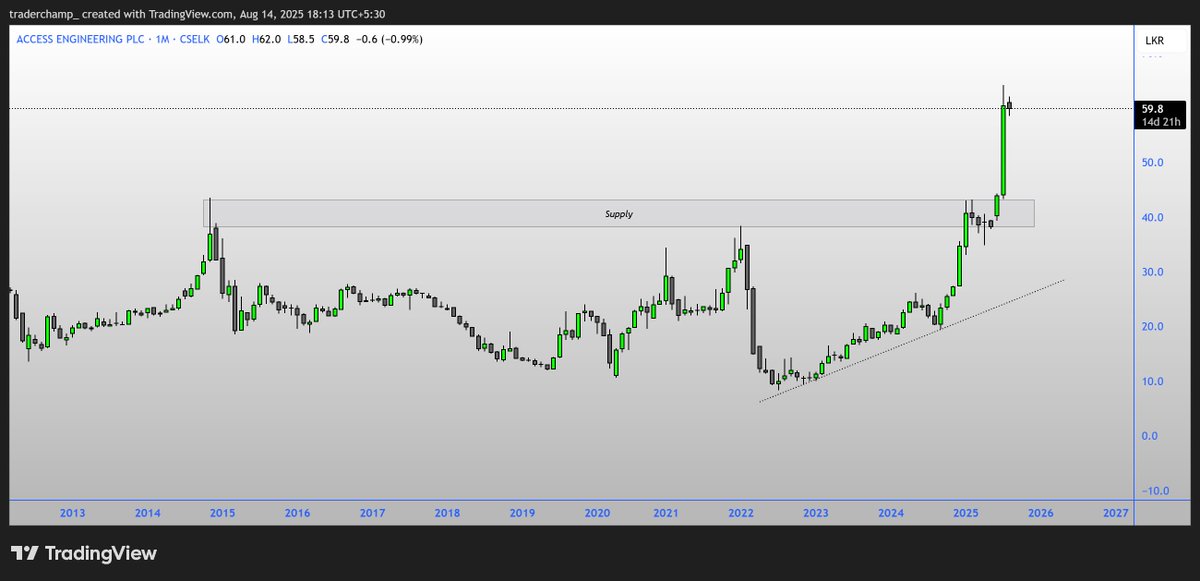Select the dotted ascending trendline drawing
This screenshot has width=1200, height=581.
(912, 341)
